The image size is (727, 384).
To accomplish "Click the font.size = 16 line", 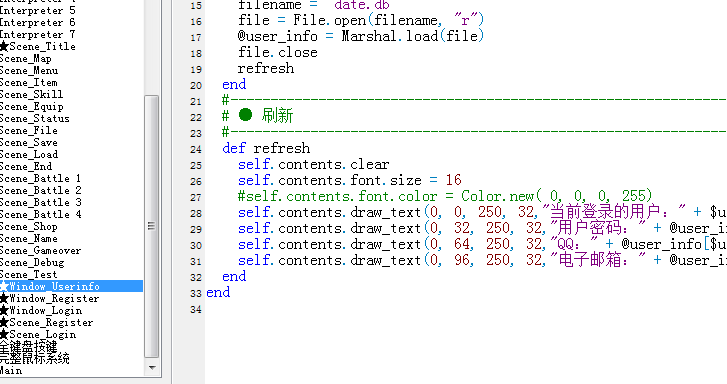I will 350,180.
